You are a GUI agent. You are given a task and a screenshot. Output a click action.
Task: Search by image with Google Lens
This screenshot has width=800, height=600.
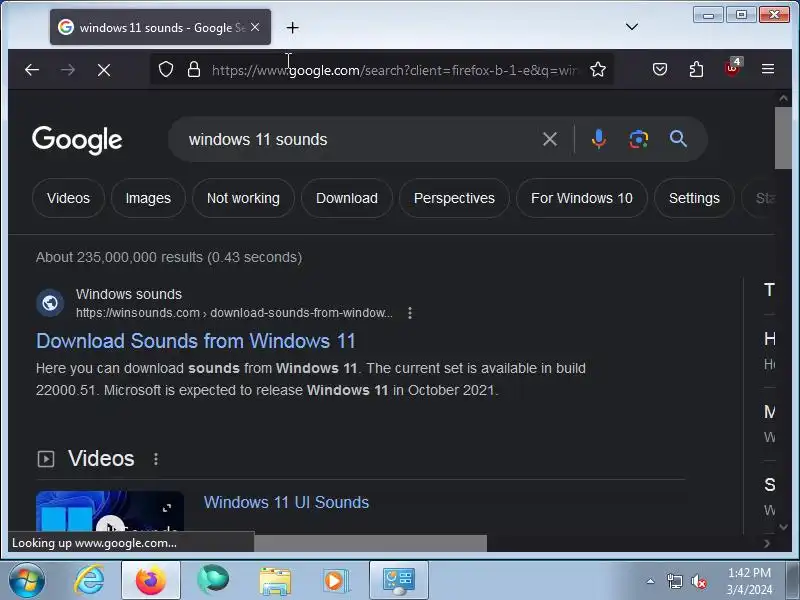(638, 139)
